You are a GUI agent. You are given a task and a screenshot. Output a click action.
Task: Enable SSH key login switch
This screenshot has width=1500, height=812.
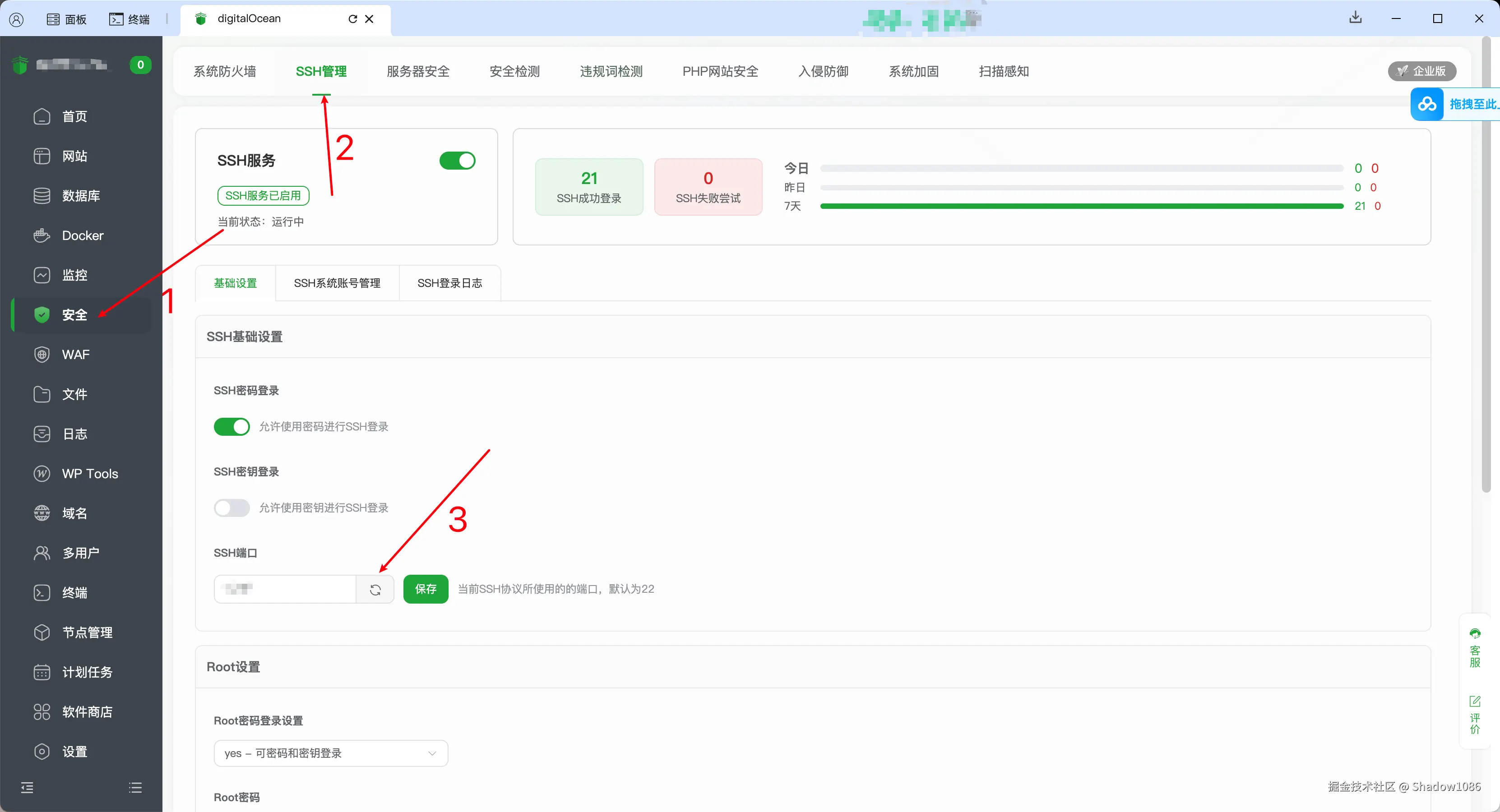(x=231, y=507)
